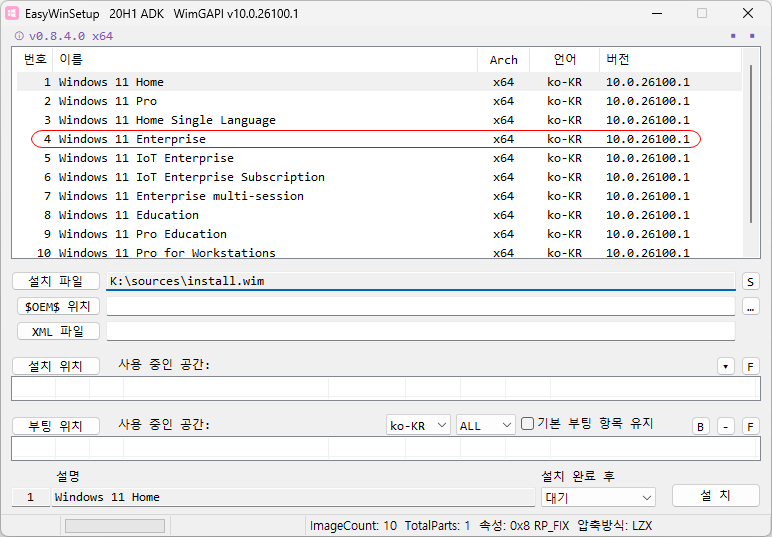The width and height of the screenshot is (772, 537).
Task: Select Windows 11 Enterprise multi-session row
Action: coord(379,196)
